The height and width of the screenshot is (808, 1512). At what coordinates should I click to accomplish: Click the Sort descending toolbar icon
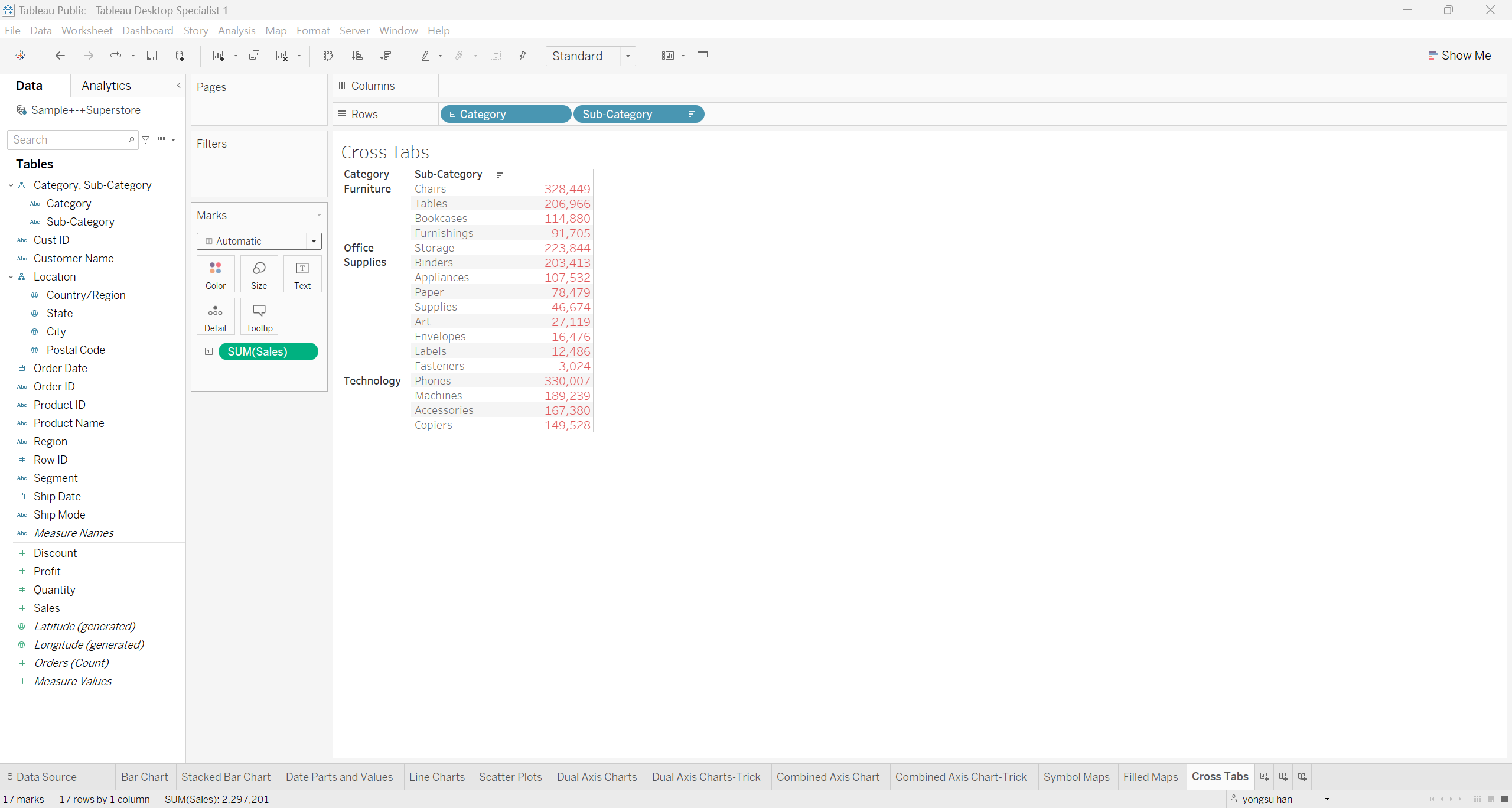pos(386,56)
